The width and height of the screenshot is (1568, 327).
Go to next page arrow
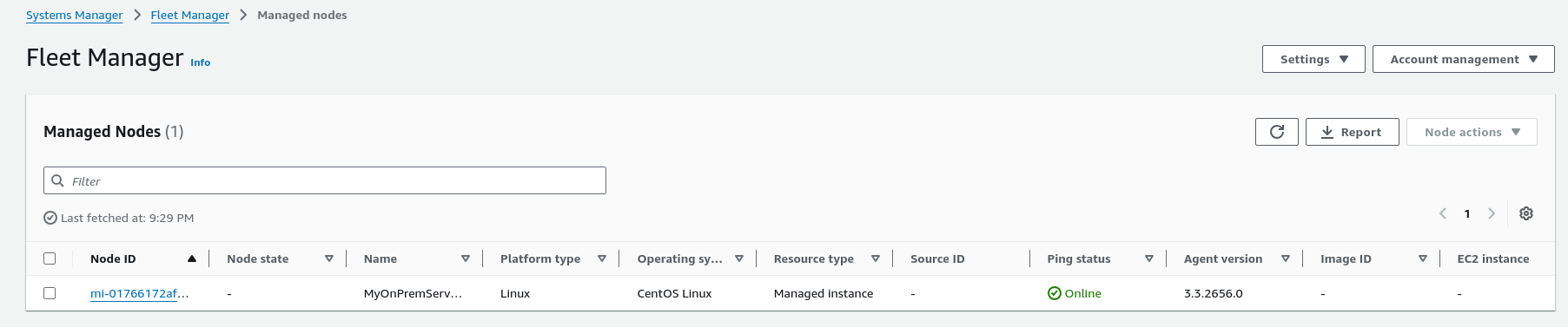(1492, 213)
